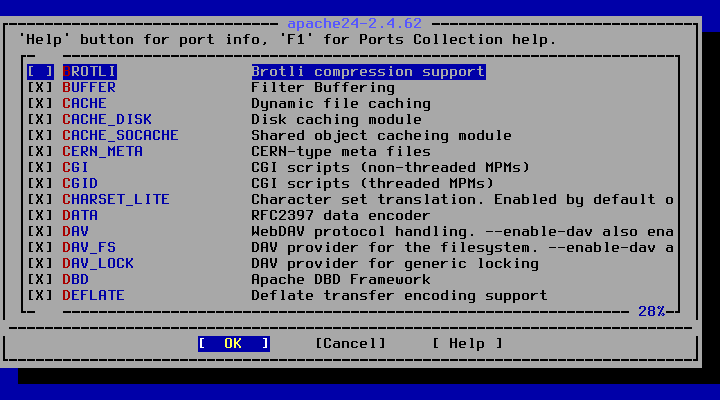720x400 pixels.
Task: Select the CGI option name
Action: [76, 168]
